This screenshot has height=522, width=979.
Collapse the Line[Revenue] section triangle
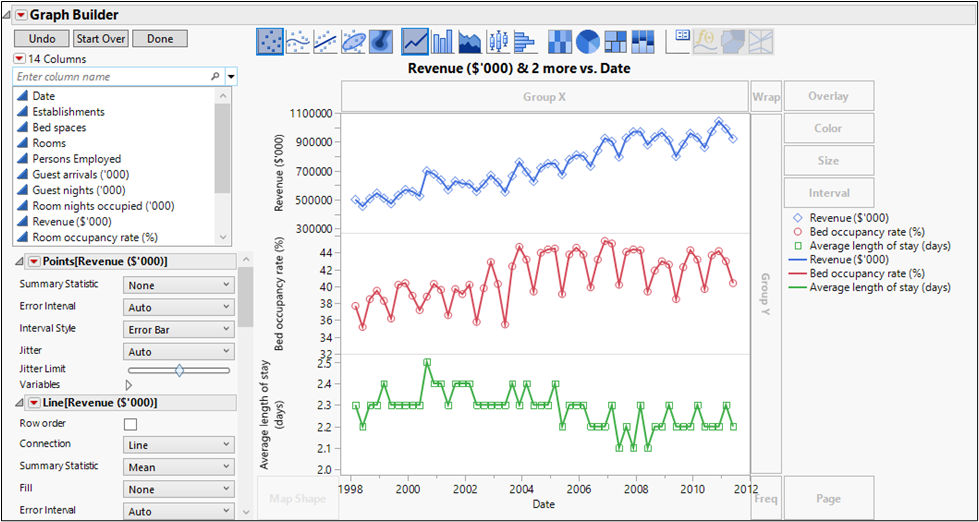tap(19, 403)
